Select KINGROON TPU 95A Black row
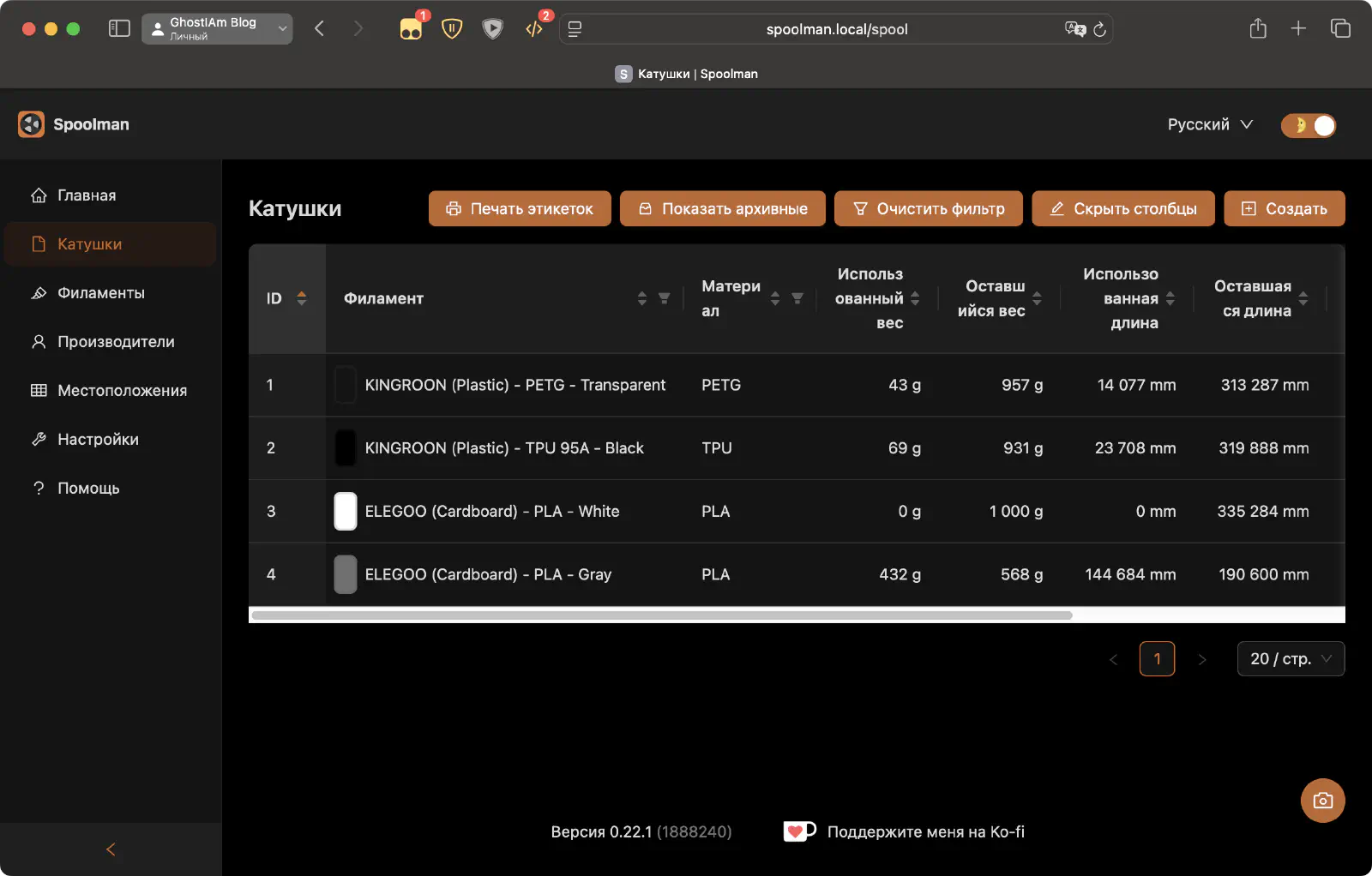1372x876 pixels. [x=504, y=448]
